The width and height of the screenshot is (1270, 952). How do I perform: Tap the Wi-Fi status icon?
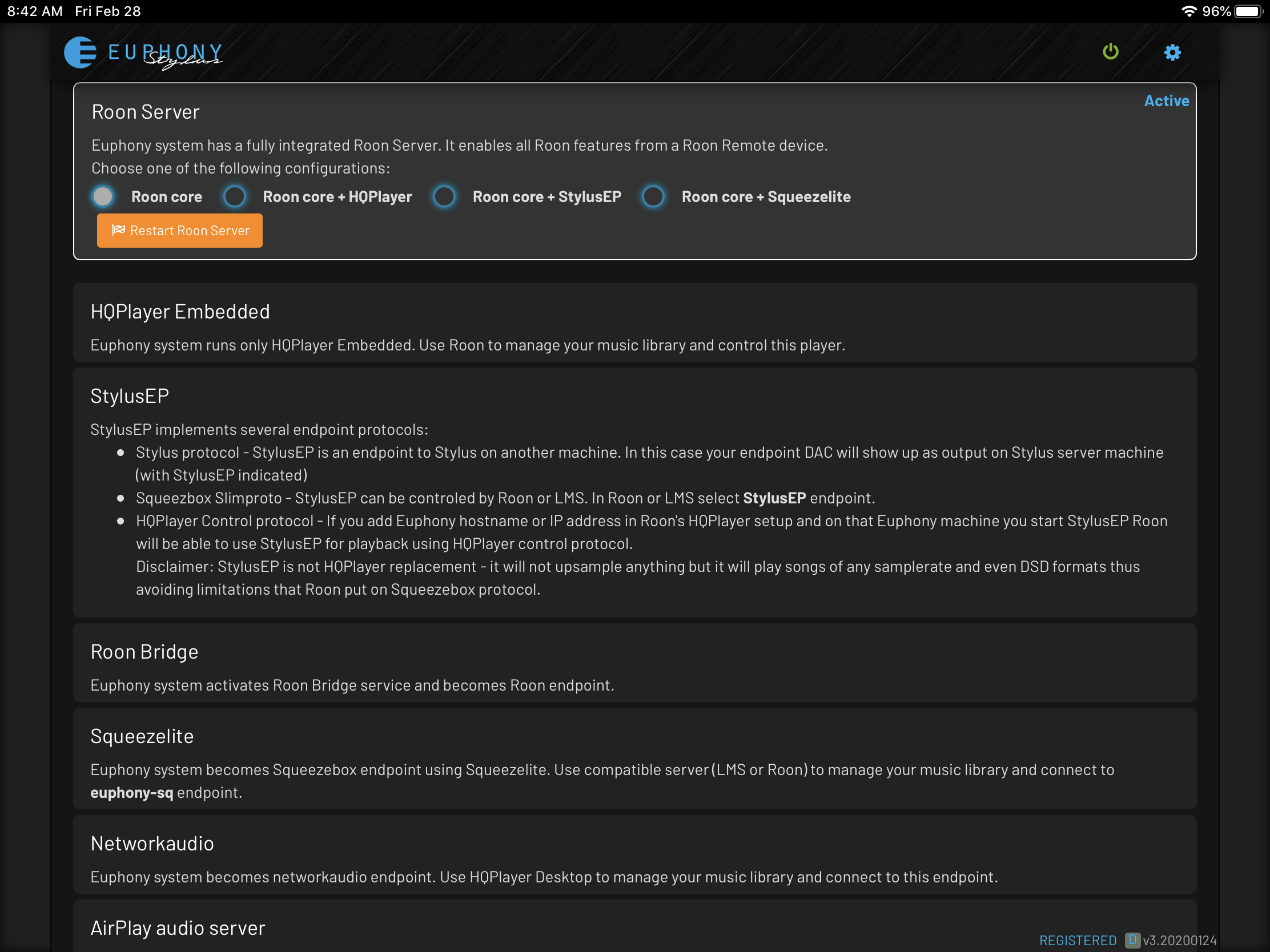[1188, 11]
